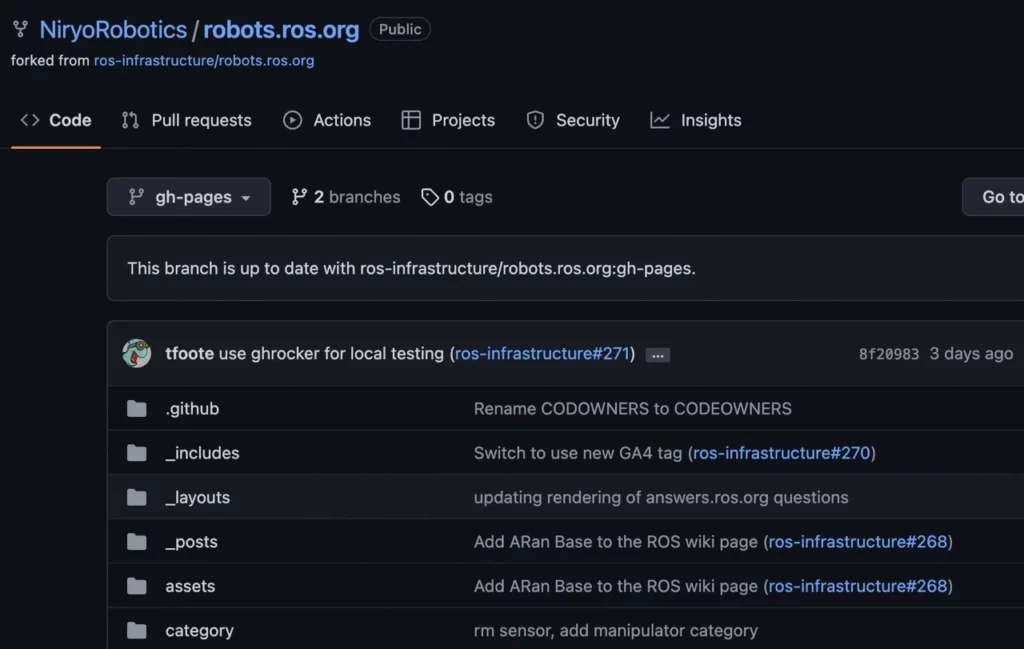View the 2 branches list

(x=346, y=197)
